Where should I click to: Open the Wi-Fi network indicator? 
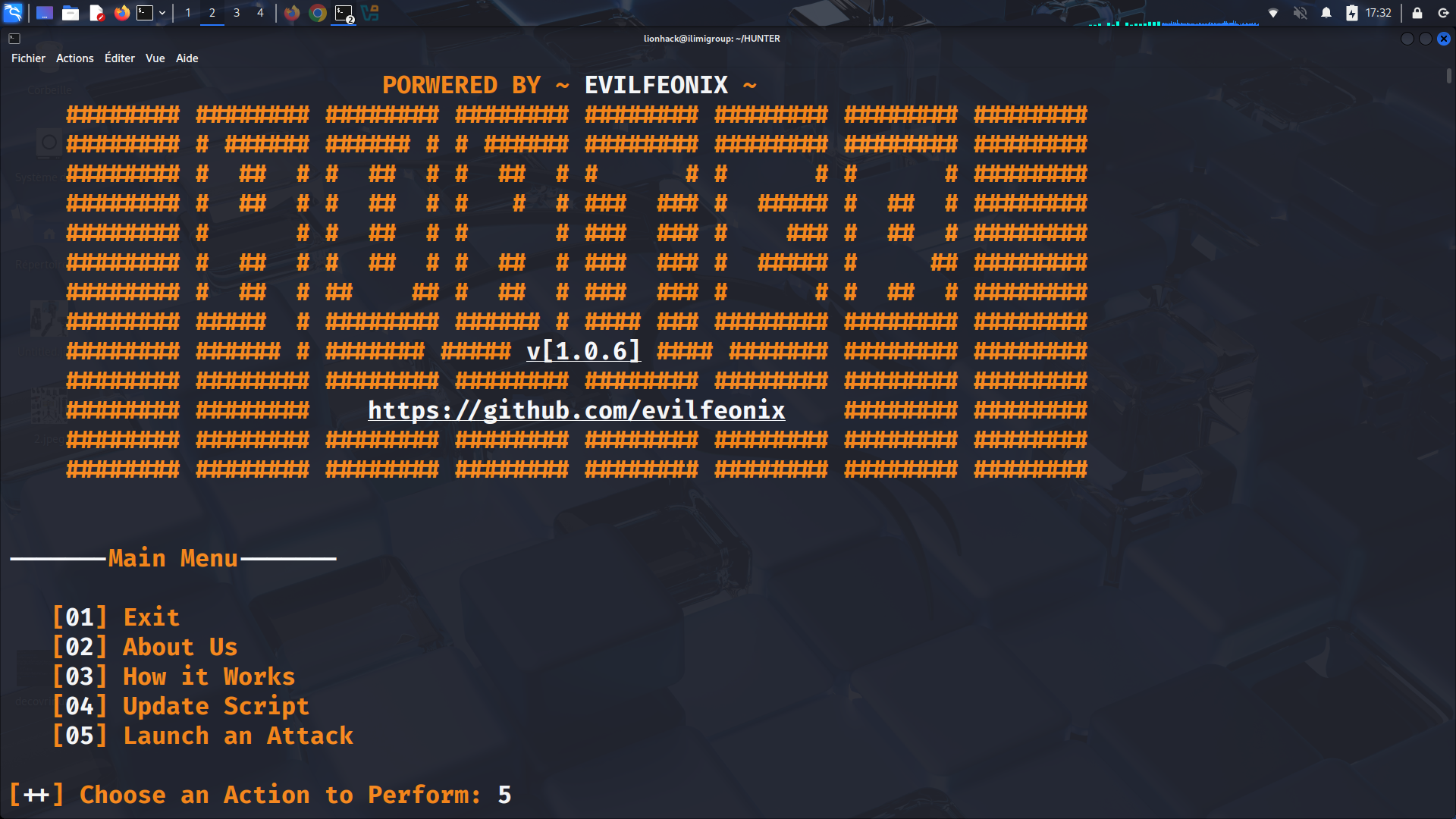[x=1273, y=13]
